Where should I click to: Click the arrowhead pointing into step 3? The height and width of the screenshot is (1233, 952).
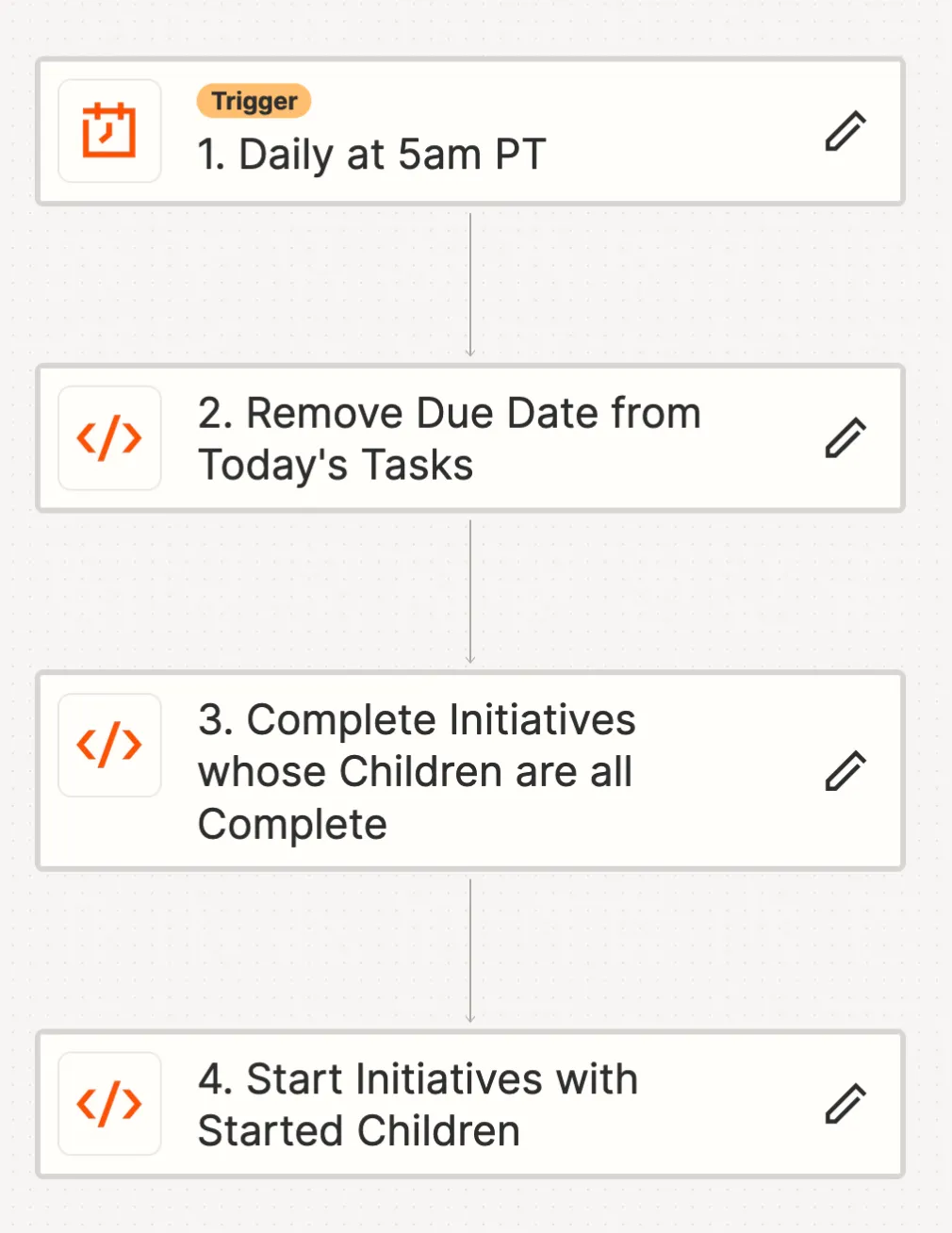470,660
